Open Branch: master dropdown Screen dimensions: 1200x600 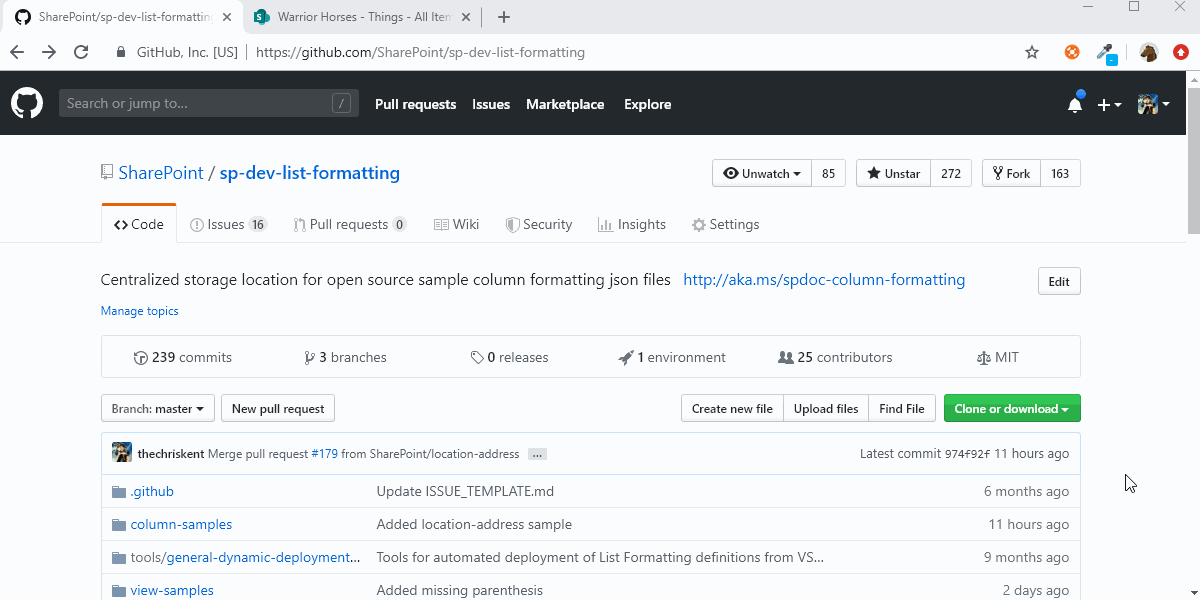[158, 408]
